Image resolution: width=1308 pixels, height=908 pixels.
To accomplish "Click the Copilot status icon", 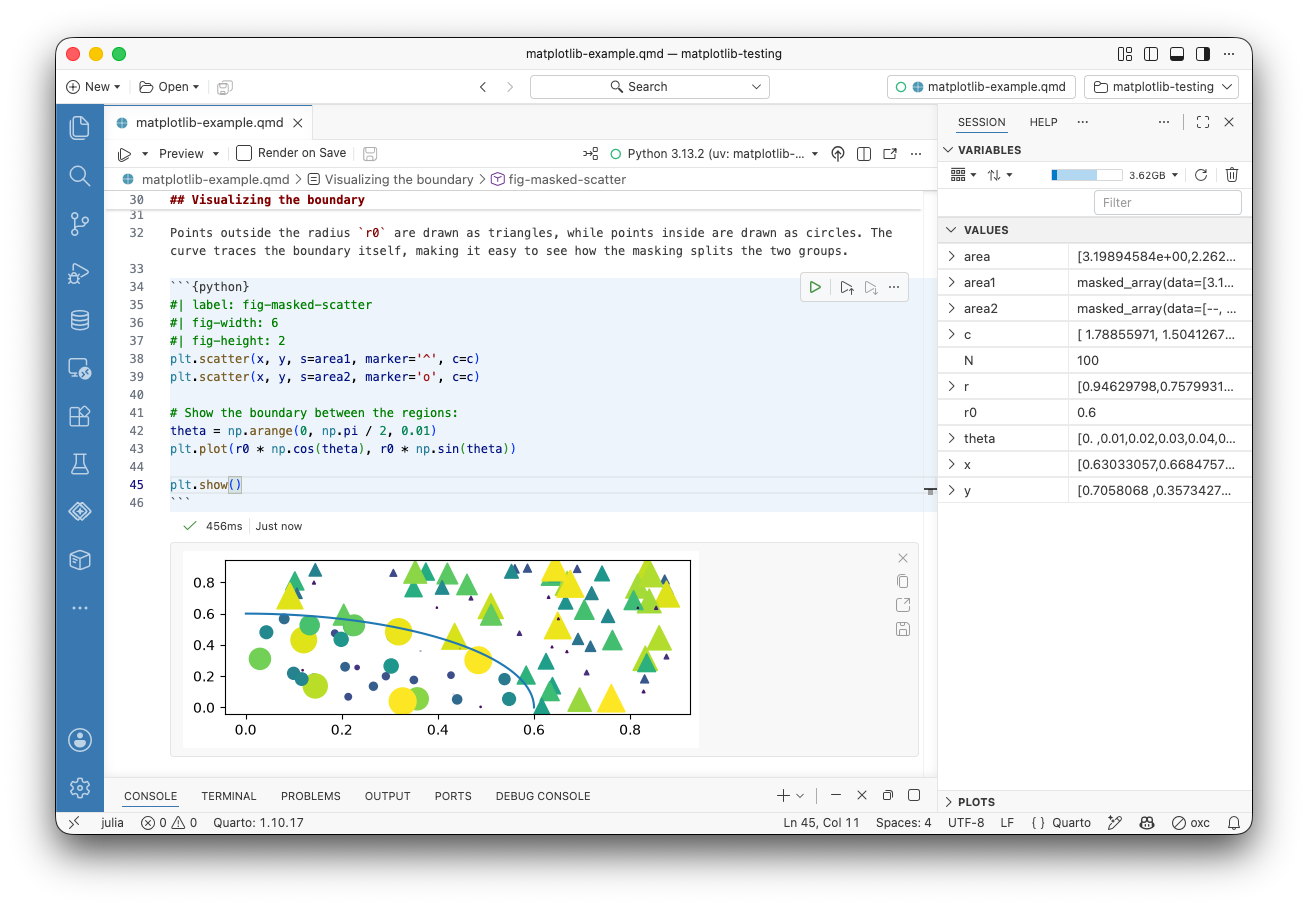I will coord(1147,823).
